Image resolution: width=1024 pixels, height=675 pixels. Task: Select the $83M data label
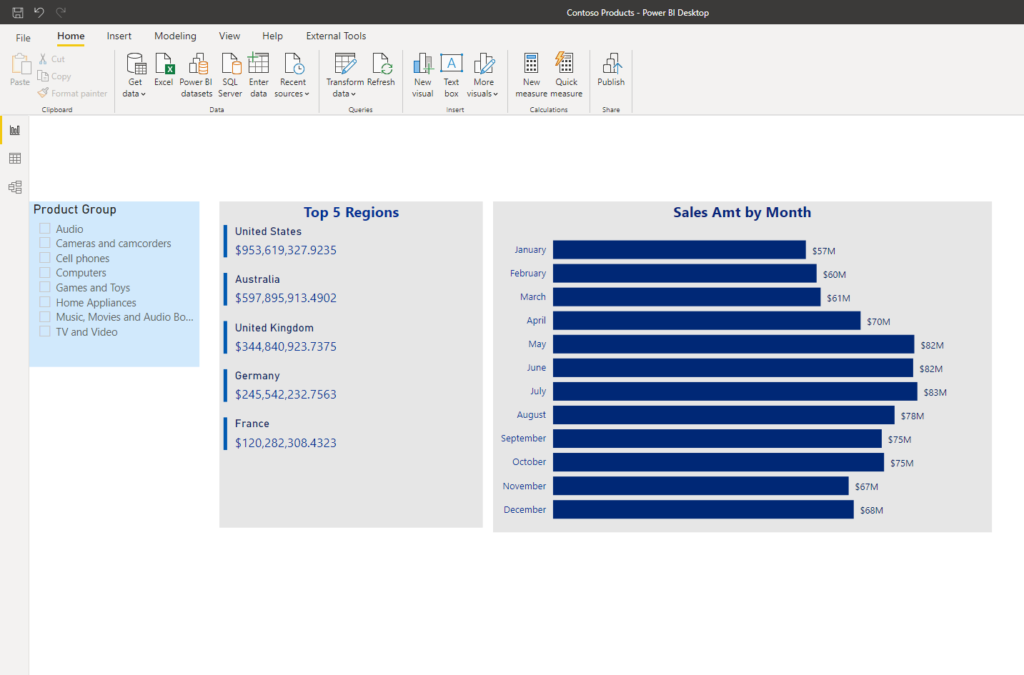coord(935,392)
